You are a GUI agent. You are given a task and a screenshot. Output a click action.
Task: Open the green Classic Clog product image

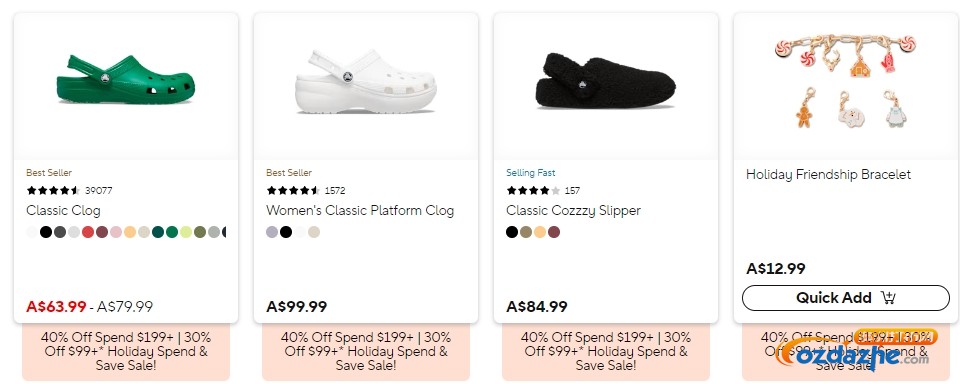126,80
